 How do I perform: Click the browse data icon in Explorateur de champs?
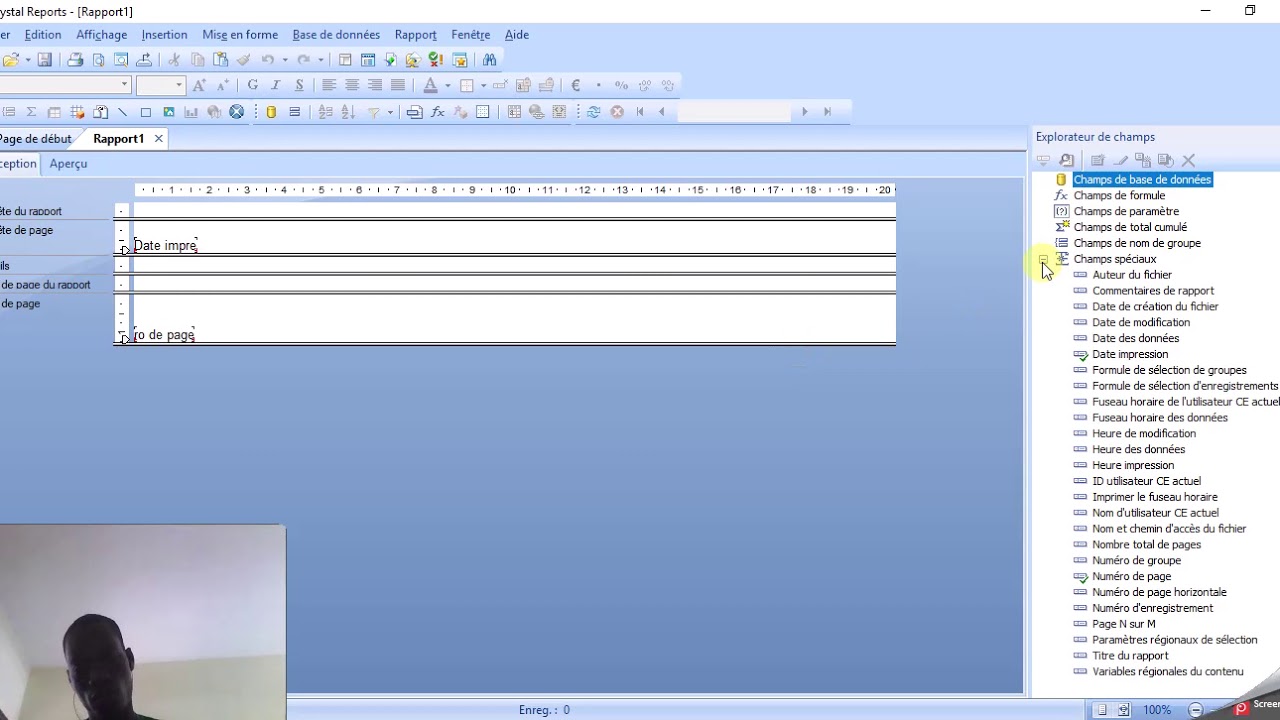1067,160
